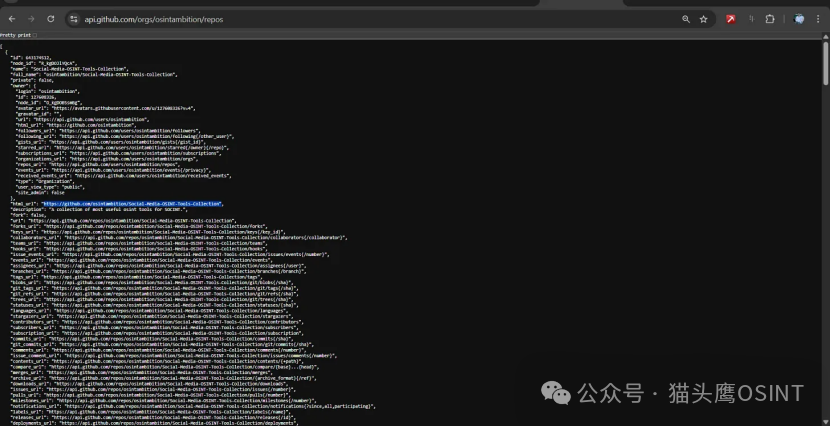Click the "compare_url" line text
830x426 pixels.
pyautogui.click(x=165, y=367)
